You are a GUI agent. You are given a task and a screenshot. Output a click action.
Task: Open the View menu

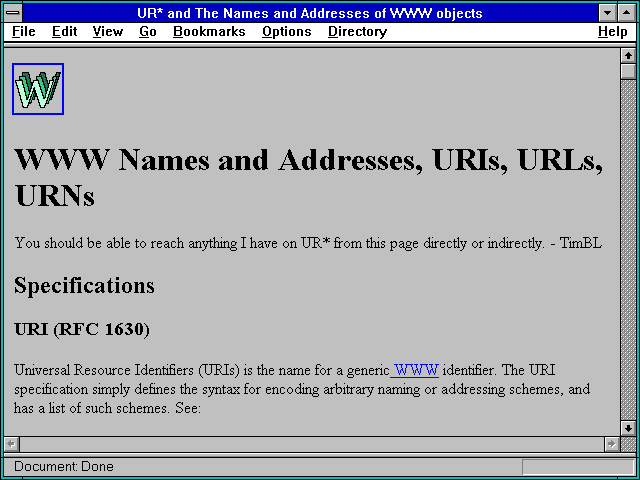107,32
